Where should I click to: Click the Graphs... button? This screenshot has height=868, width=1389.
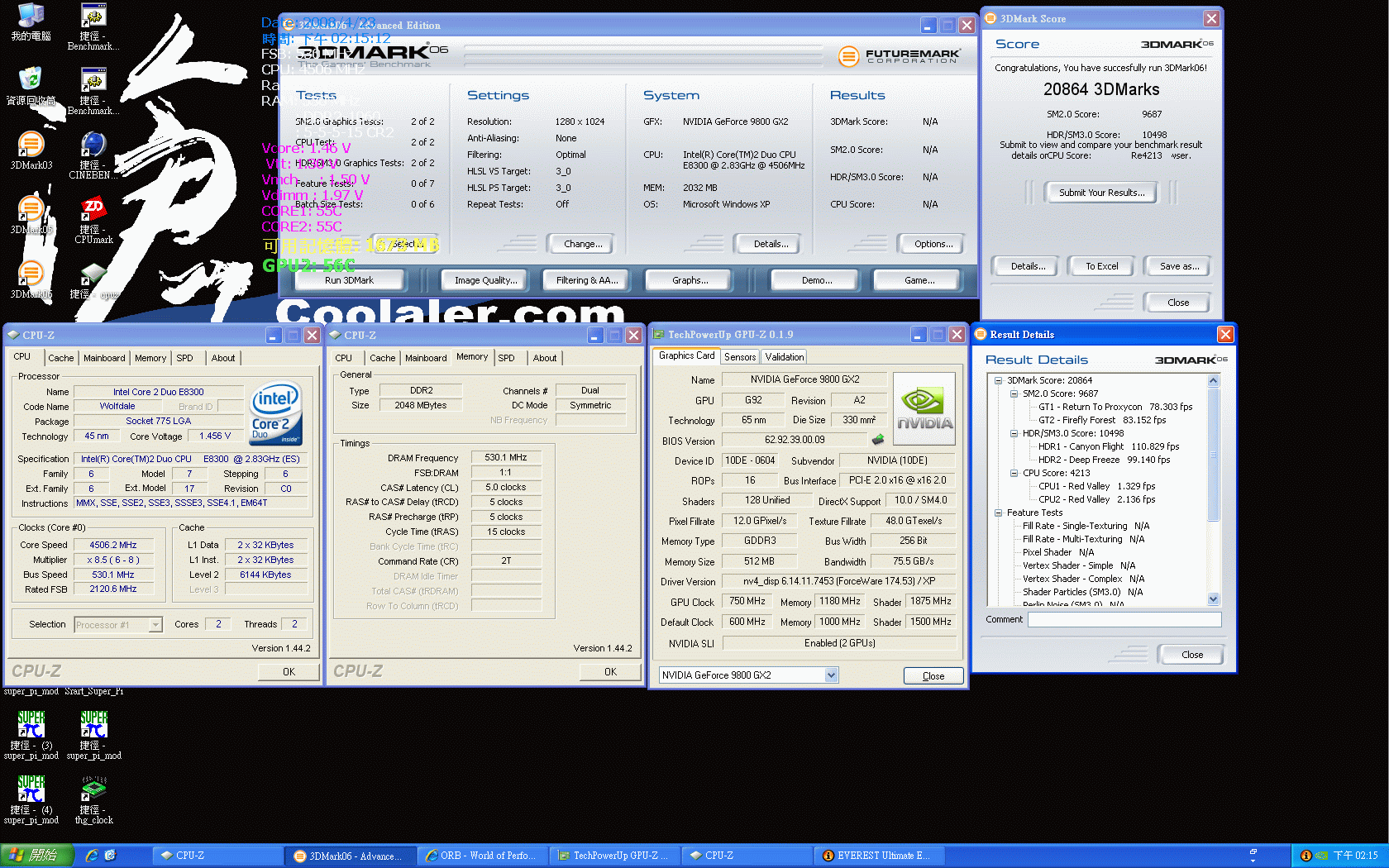tap(690, 280)
